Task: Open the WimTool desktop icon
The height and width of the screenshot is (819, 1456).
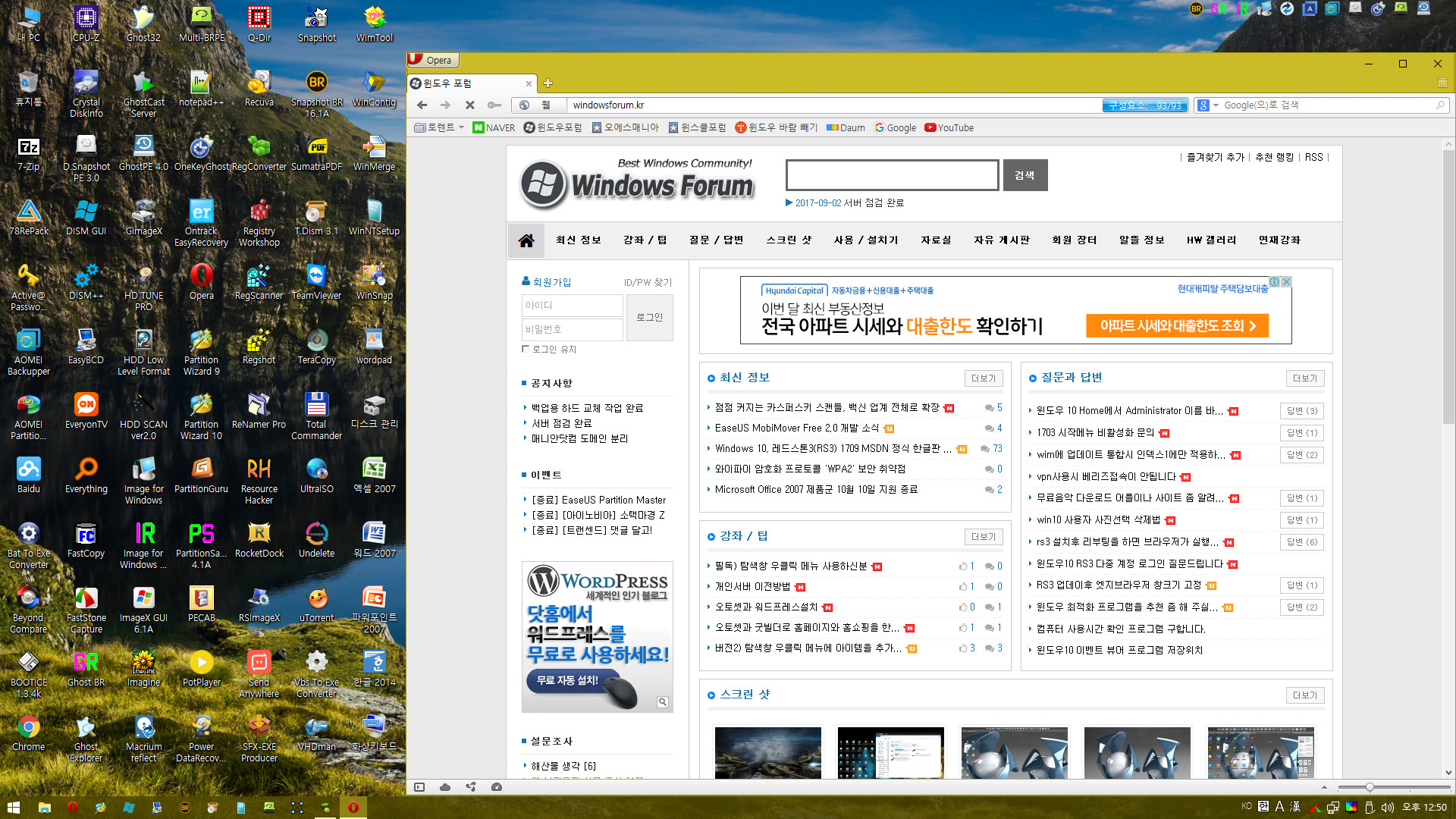Action: point(375,24)
